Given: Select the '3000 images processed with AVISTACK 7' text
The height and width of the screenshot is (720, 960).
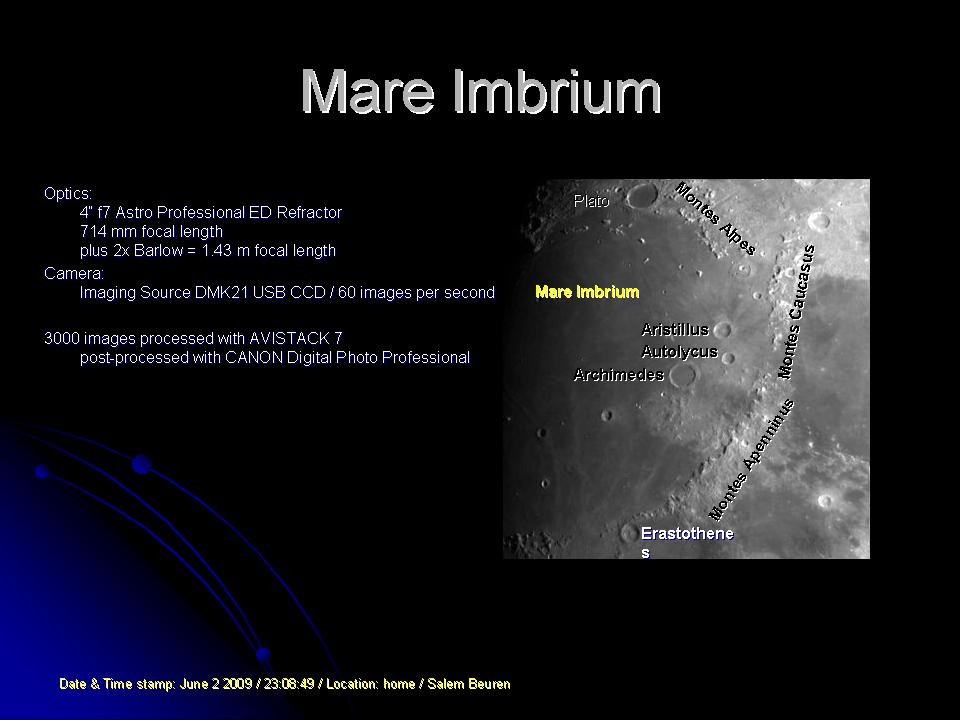Looking at the screenshot, I should pos(200,338).
